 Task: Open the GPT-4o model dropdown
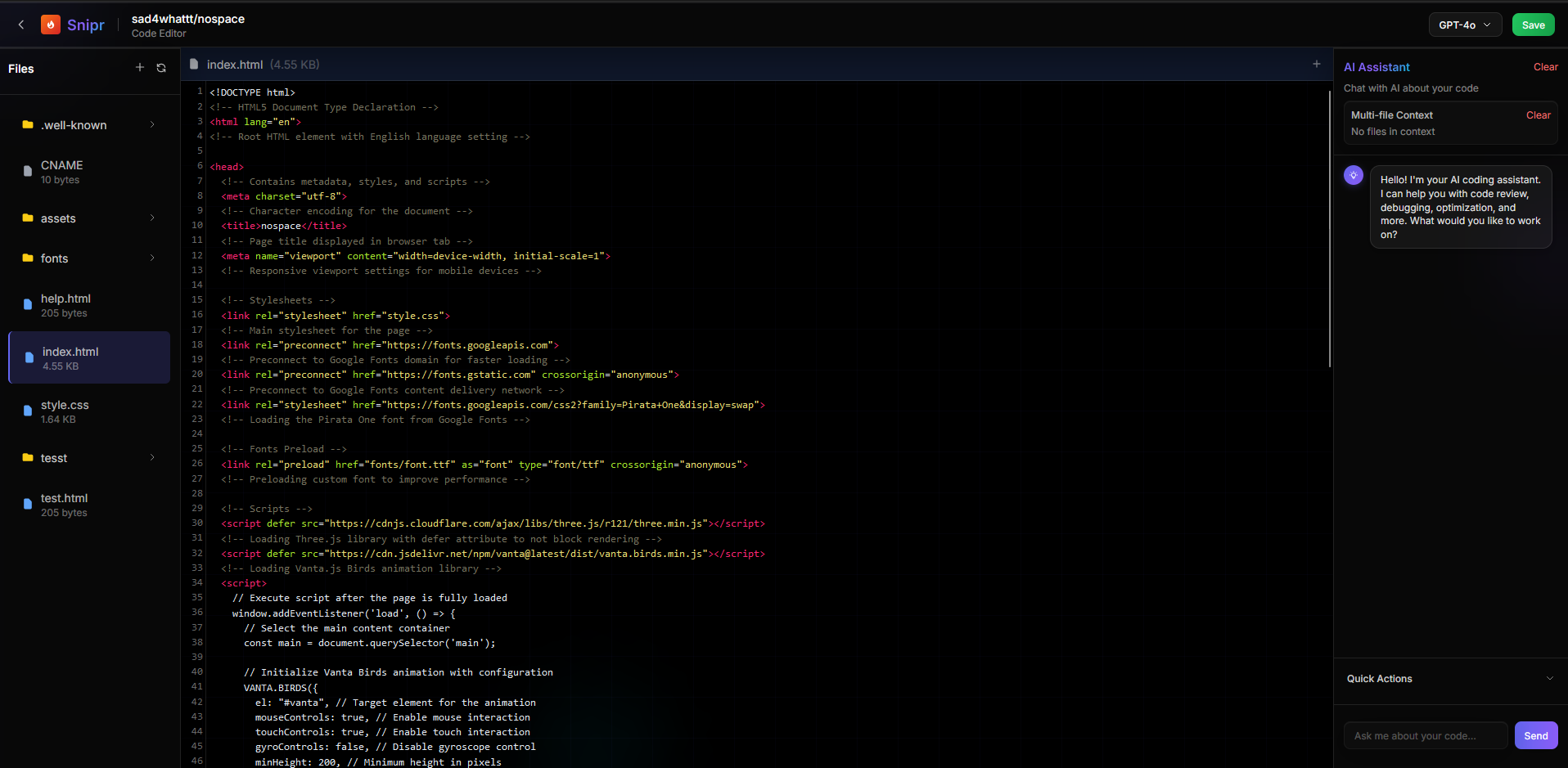[1465, 25]
